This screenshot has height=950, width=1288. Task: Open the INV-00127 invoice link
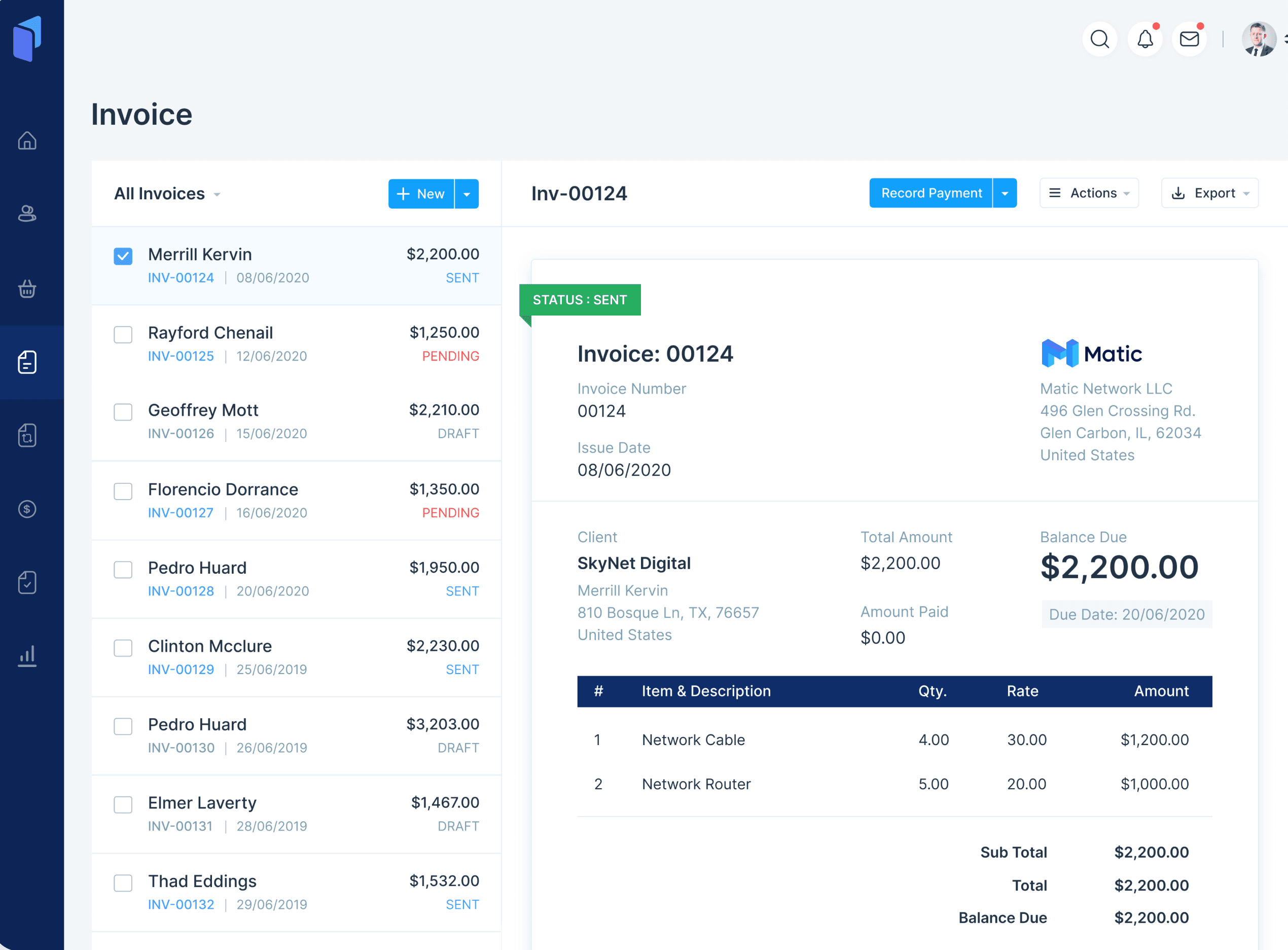click(x=181, y=512)
